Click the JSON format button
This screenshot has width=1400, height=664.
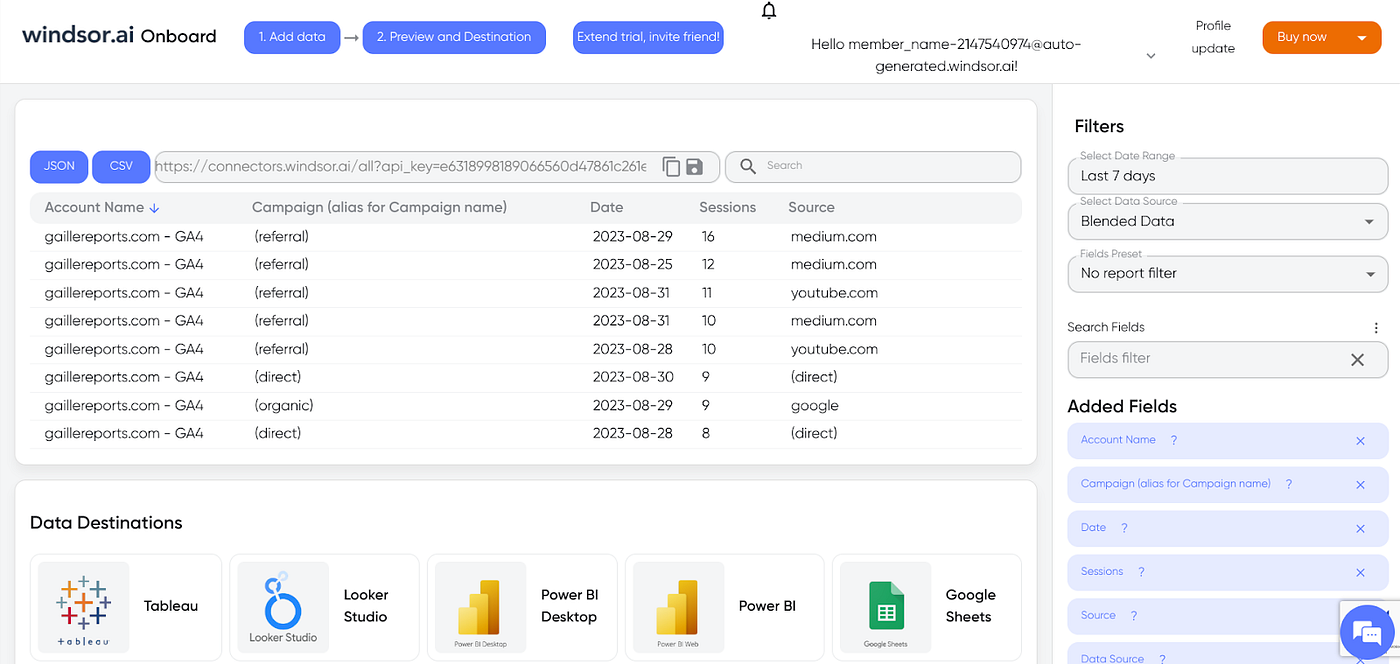[x=59, y=166]
